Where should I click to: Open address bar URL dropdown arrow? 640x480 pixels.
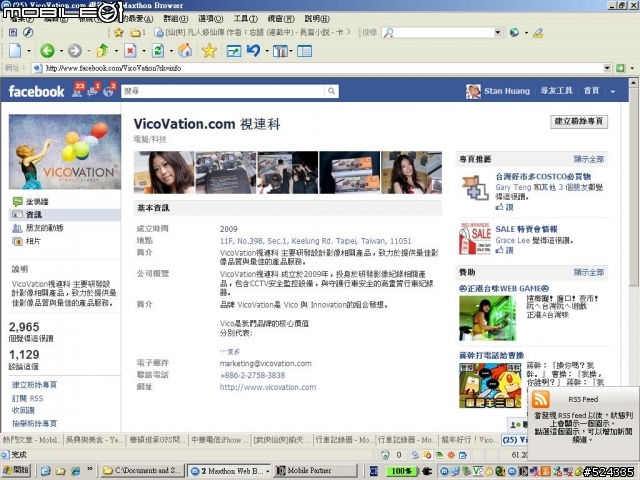point(607,68)
